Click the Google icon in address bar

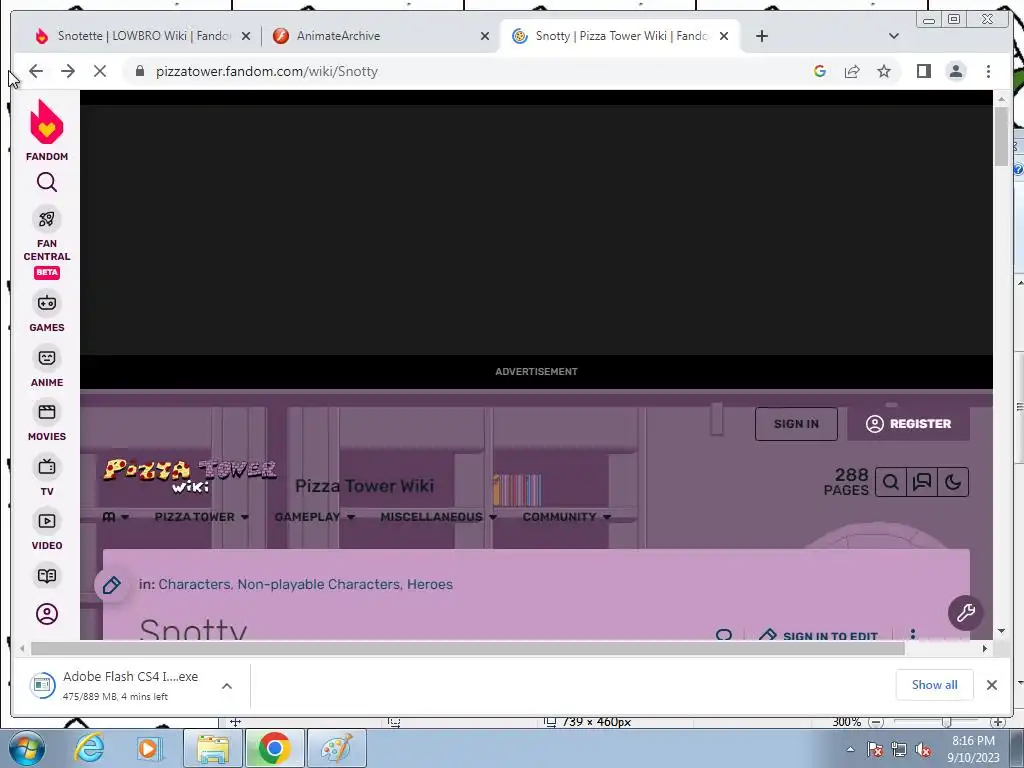pos(820,71)
